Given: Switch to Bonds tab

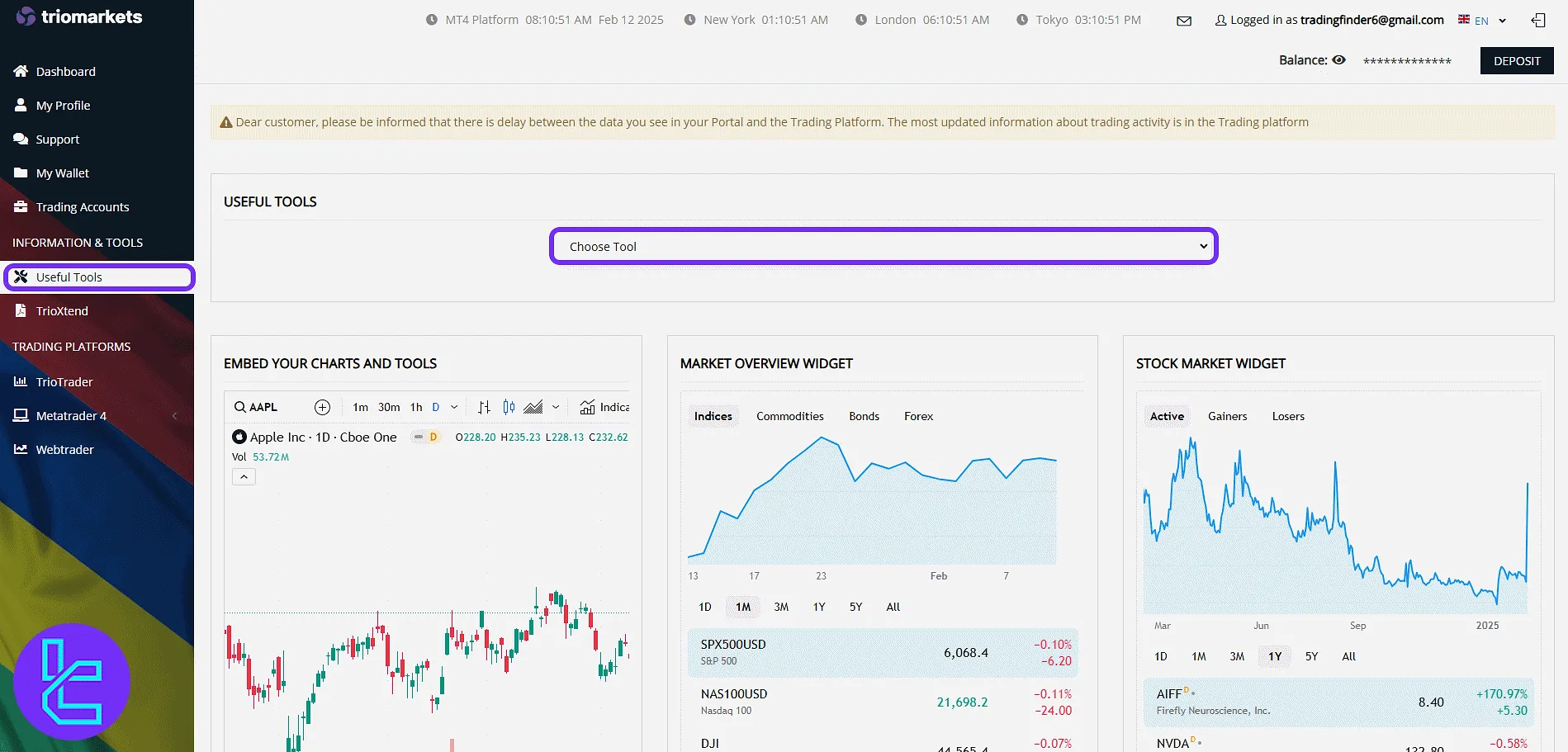Looking at the screenshot, I should [x=864, y=416].
